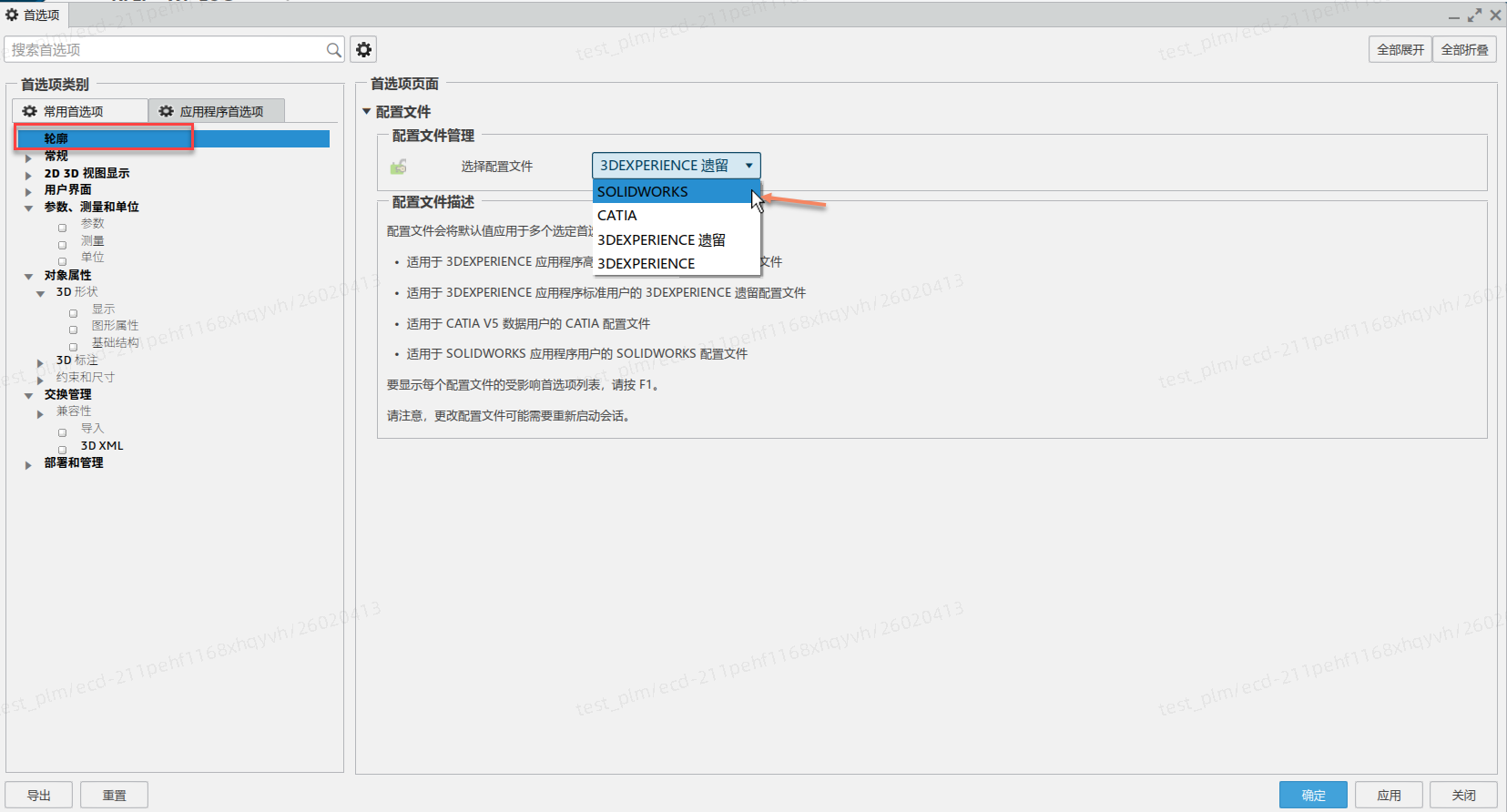Expand the 3D 标注 node

point(40,362)
